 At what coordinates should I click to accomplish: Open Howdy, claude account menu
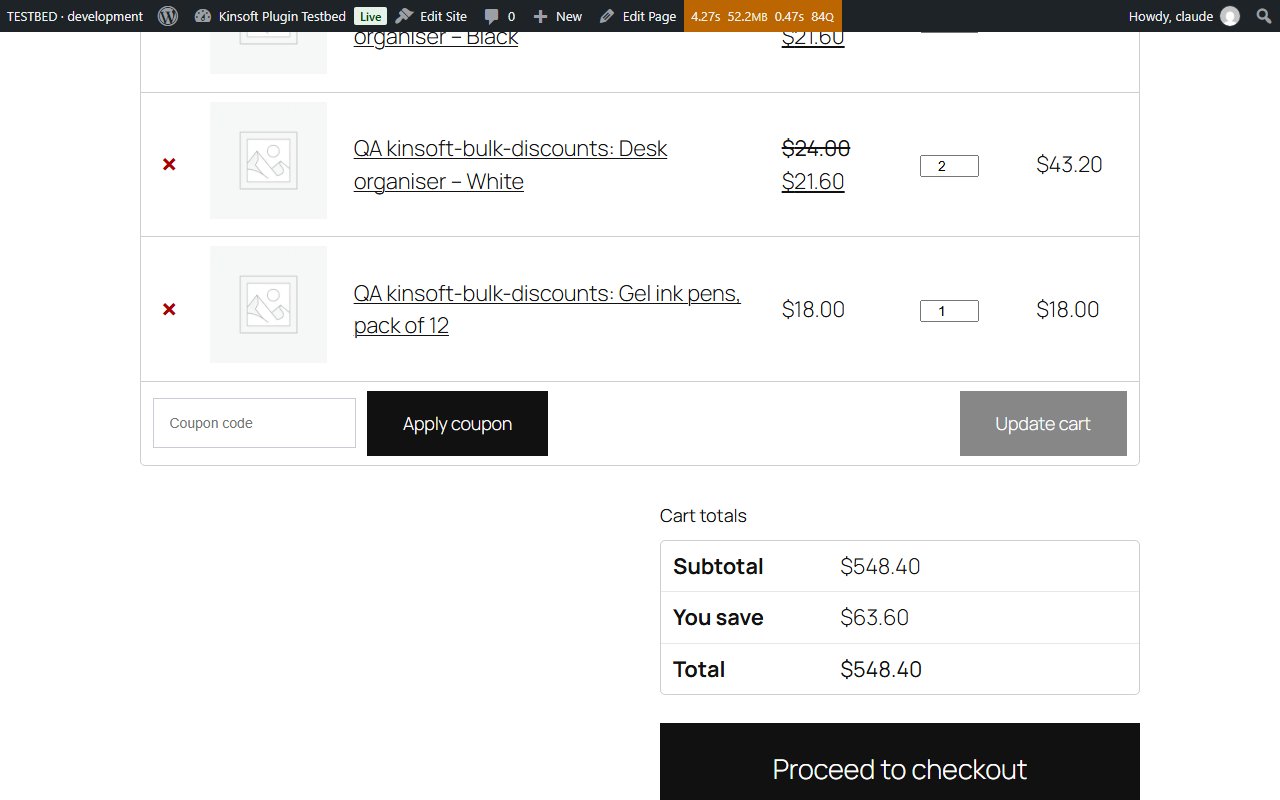1184,16
